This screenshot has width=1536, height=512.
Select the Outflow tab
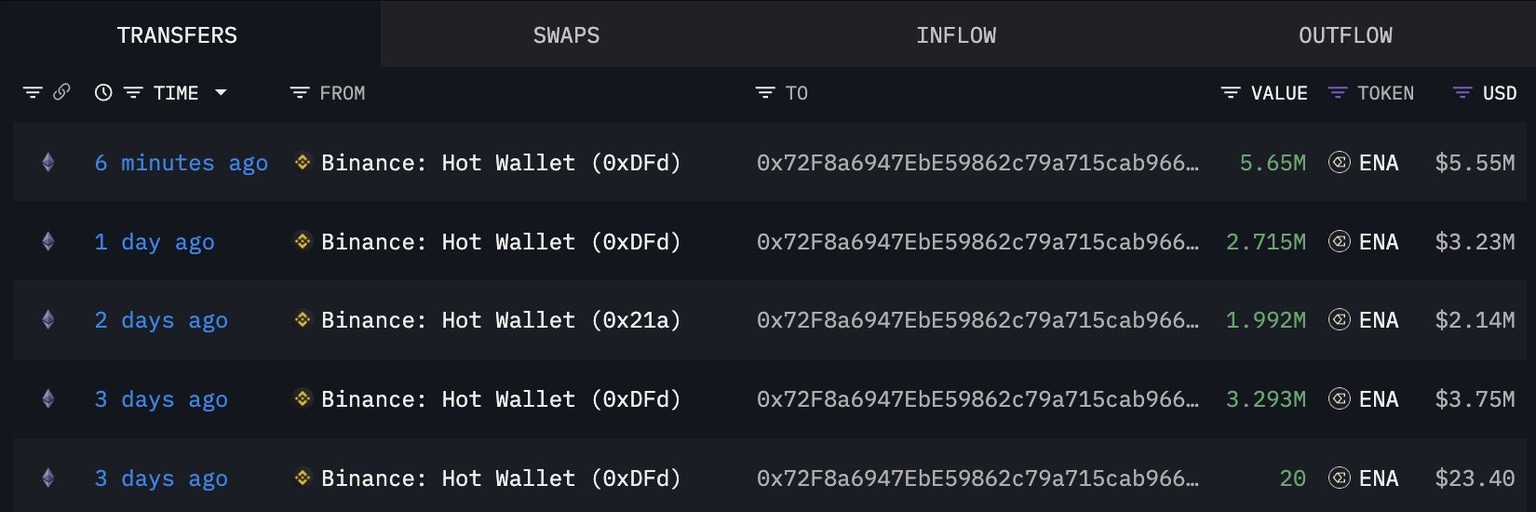(1345, 35)
